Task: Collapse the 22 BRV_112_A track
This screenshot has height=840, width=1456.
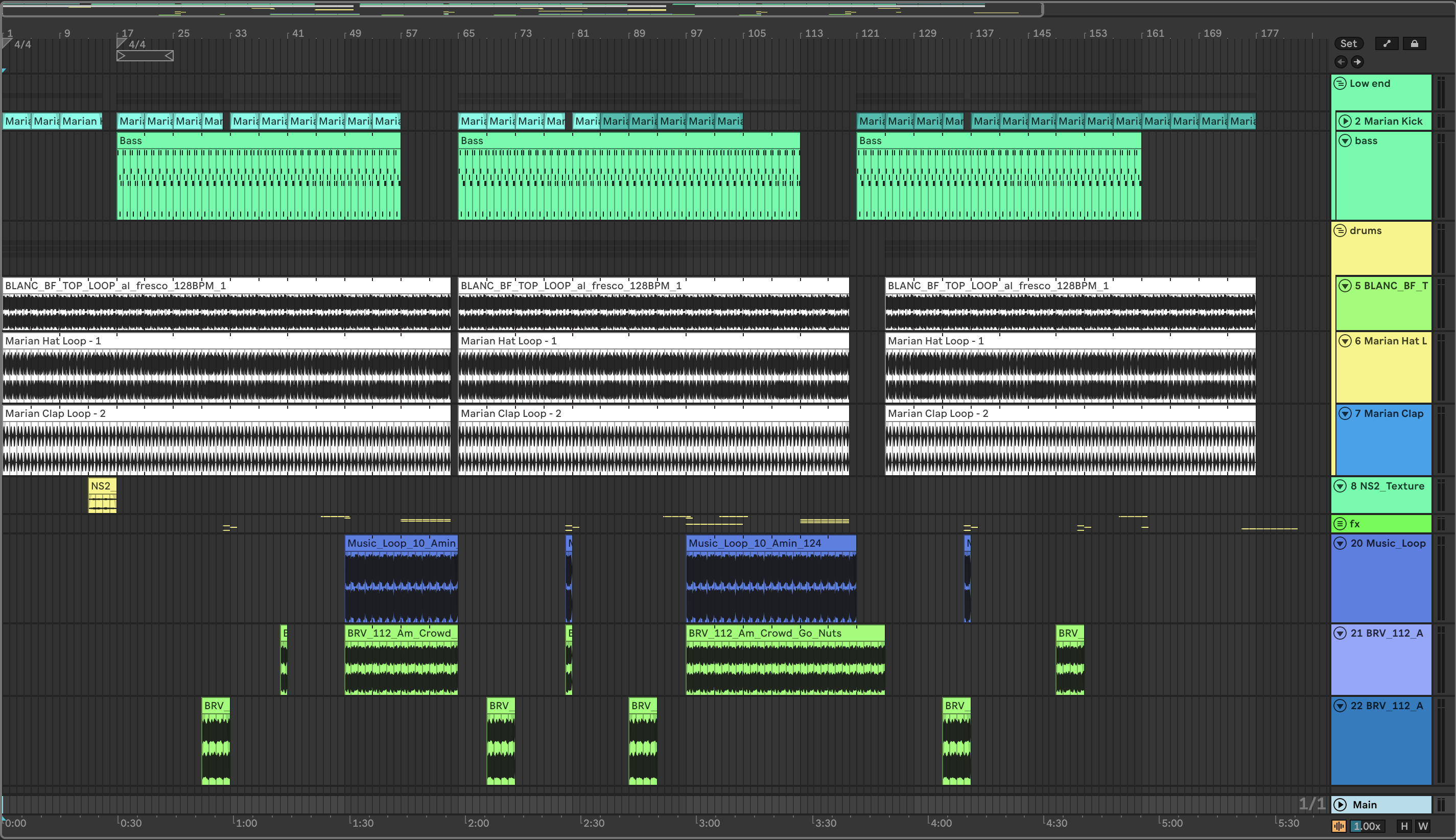Action: pyautogui.click(x=1340, y=706)
